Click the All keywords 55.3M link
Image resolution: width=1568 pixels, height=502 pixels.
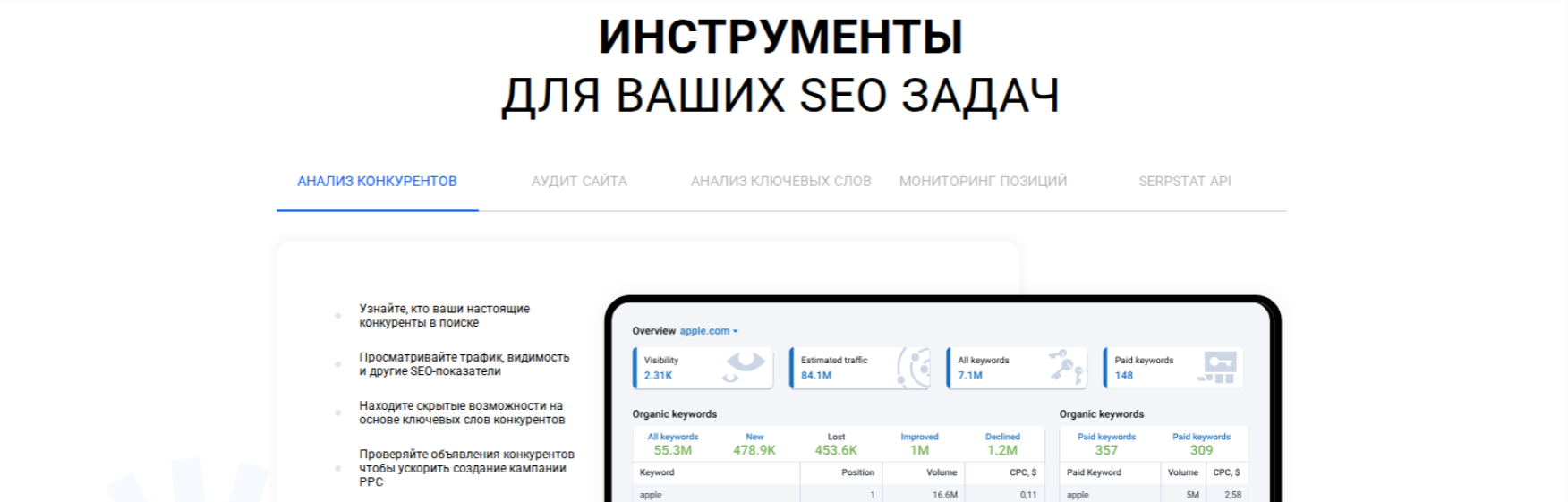[673, 445]
